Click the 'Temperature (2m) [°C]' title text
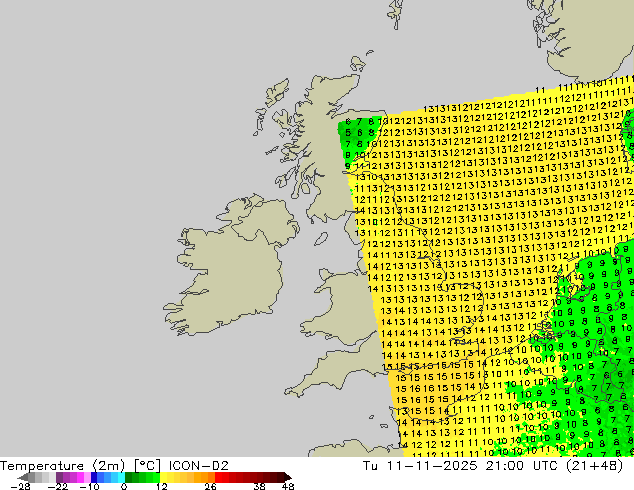Viewport: 634px width, 490px height. coord(80,466)
